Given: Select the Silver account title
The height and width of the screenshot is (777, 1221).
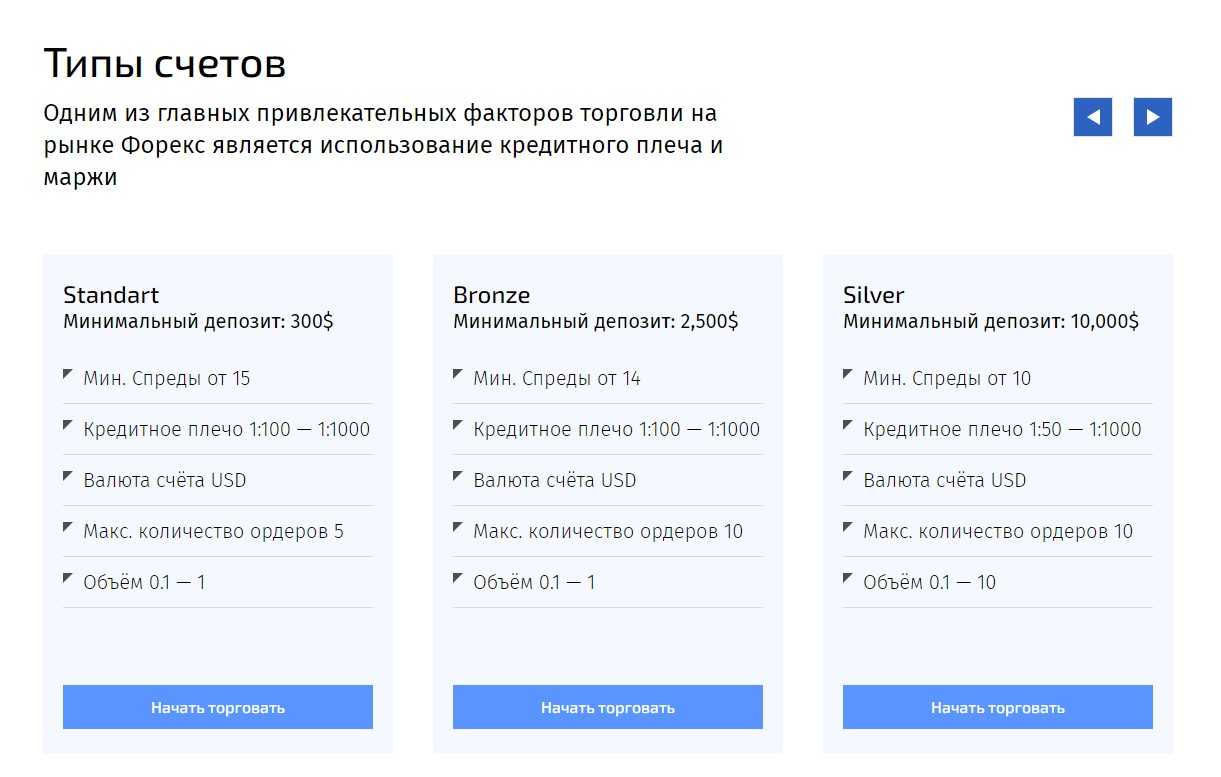Looking at the screenshot, I should [873, 295].
